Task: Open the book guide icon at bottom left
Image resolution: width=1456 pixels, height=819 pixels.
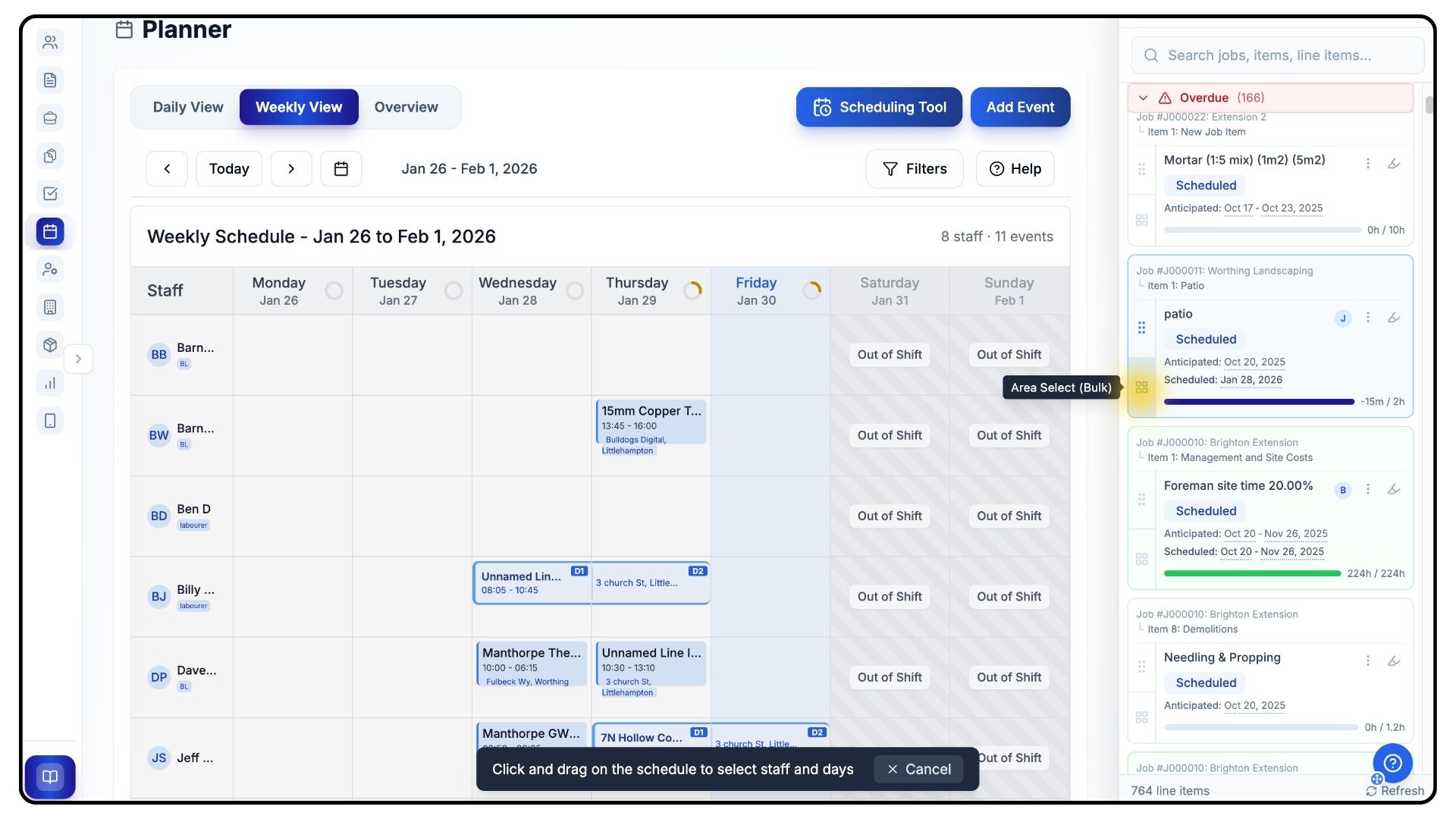Action: 50,777
